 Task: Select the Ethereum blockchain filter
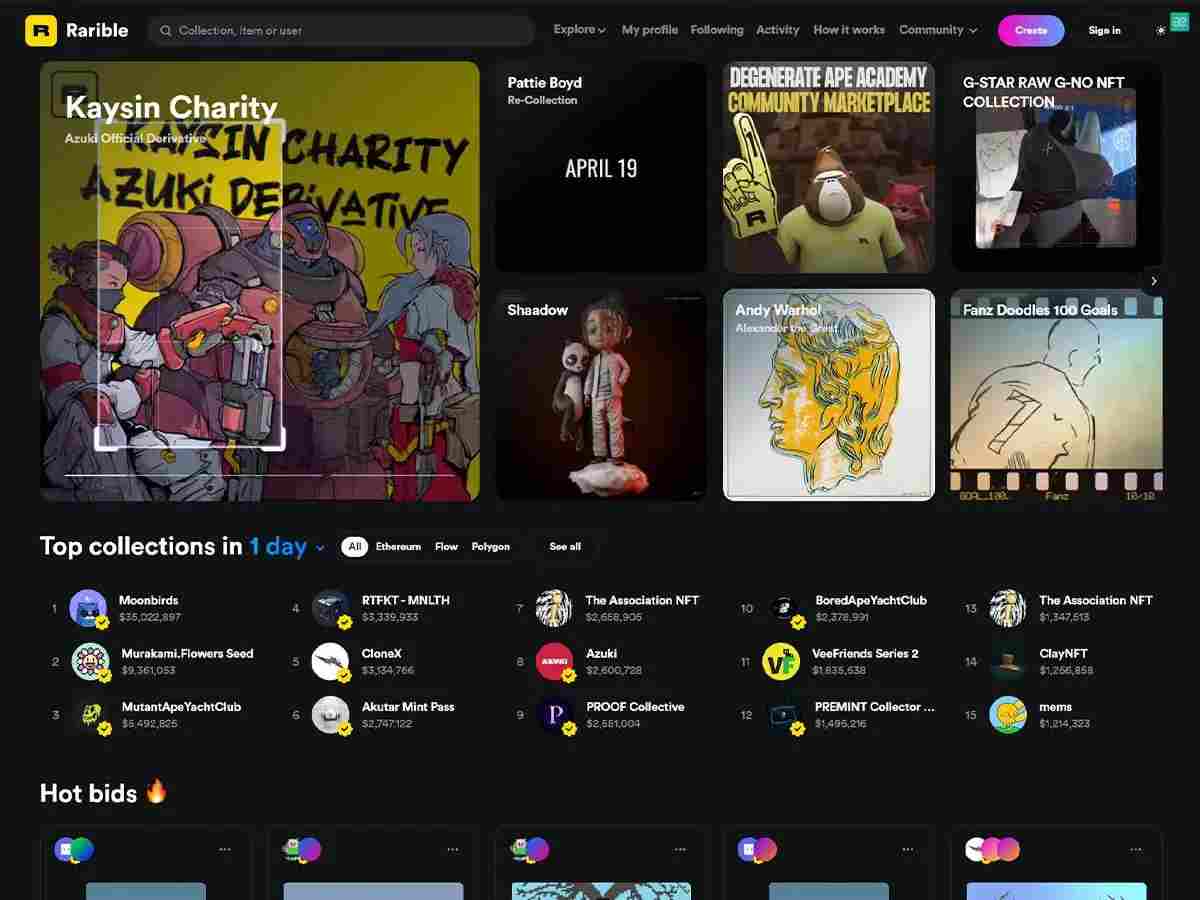(x=398, y=547)
